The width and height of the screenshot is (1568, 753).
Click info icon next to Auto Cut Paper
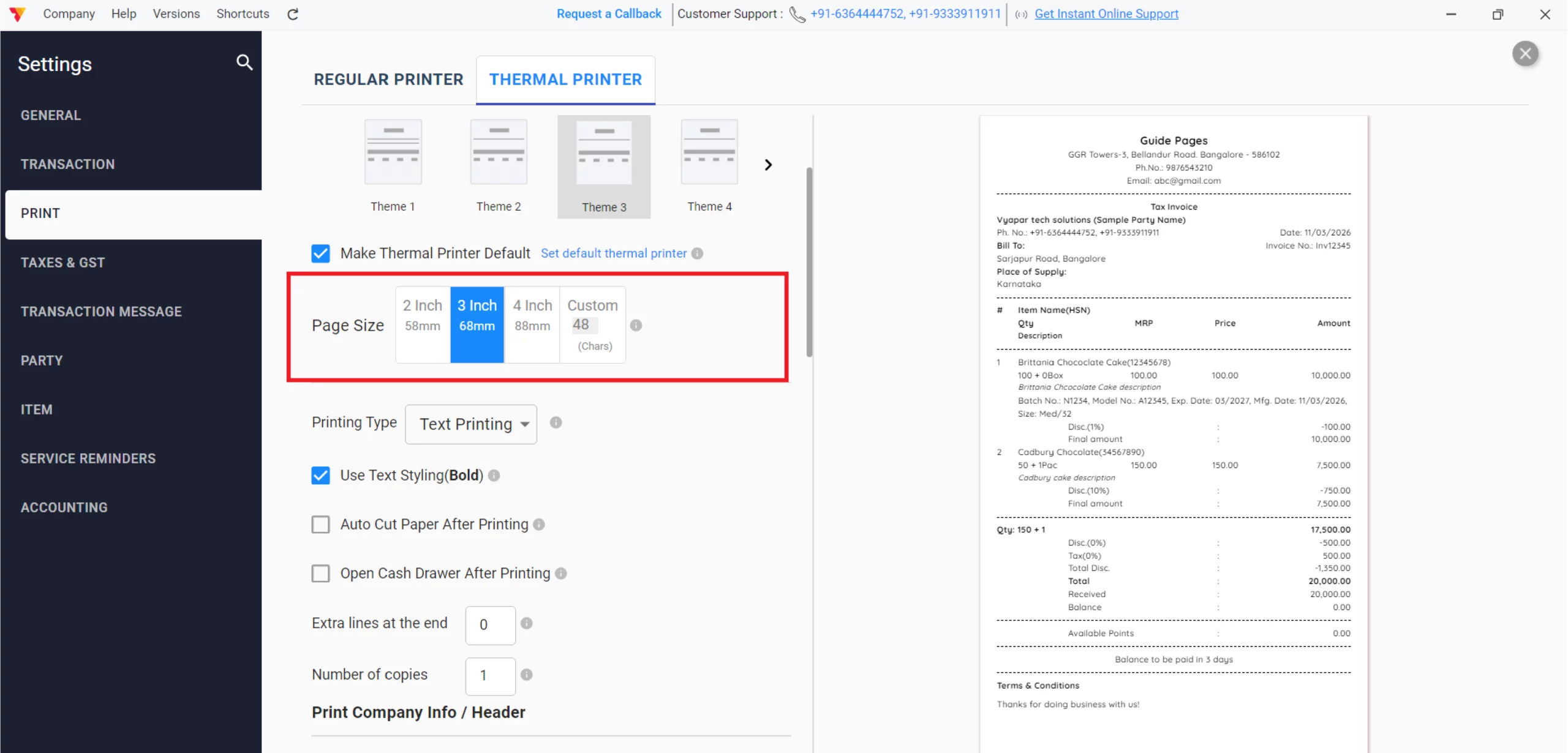pyautogui.click(x=538, y=524)
